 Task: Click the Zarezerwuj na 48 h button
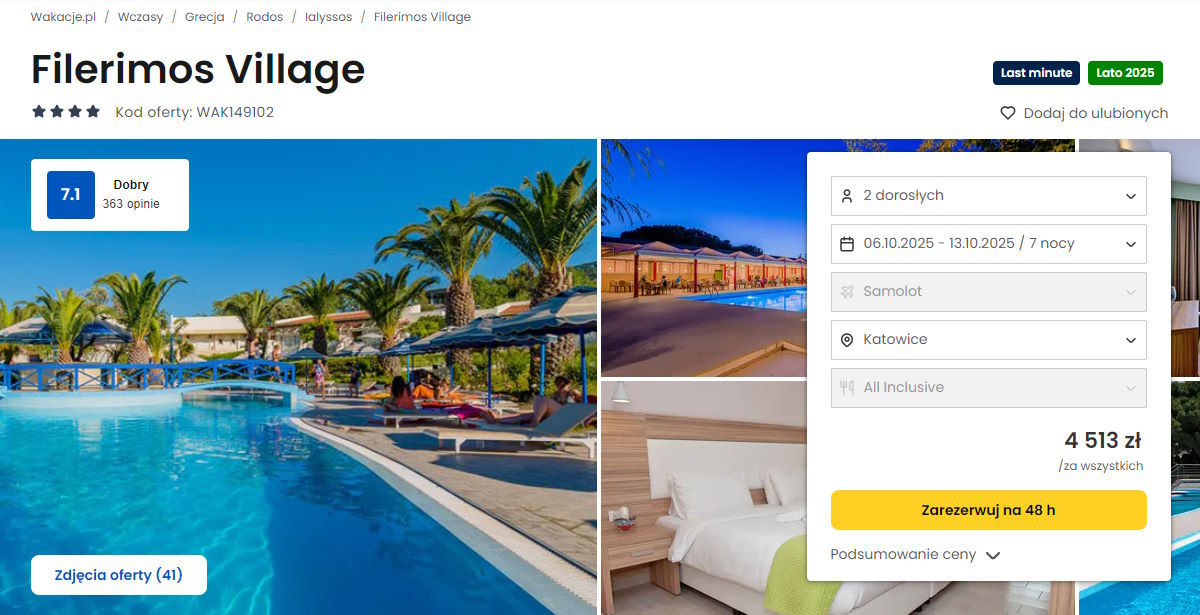coord(989,510)
